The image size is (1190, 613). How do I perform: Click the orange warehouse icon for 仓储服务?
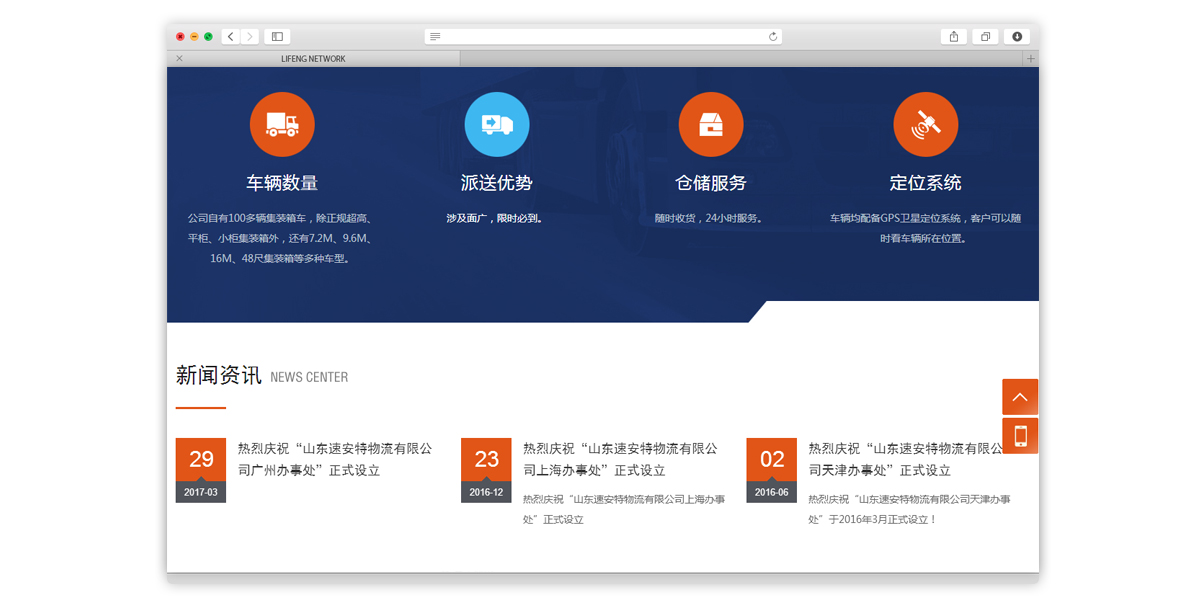(x=711, y=124)
